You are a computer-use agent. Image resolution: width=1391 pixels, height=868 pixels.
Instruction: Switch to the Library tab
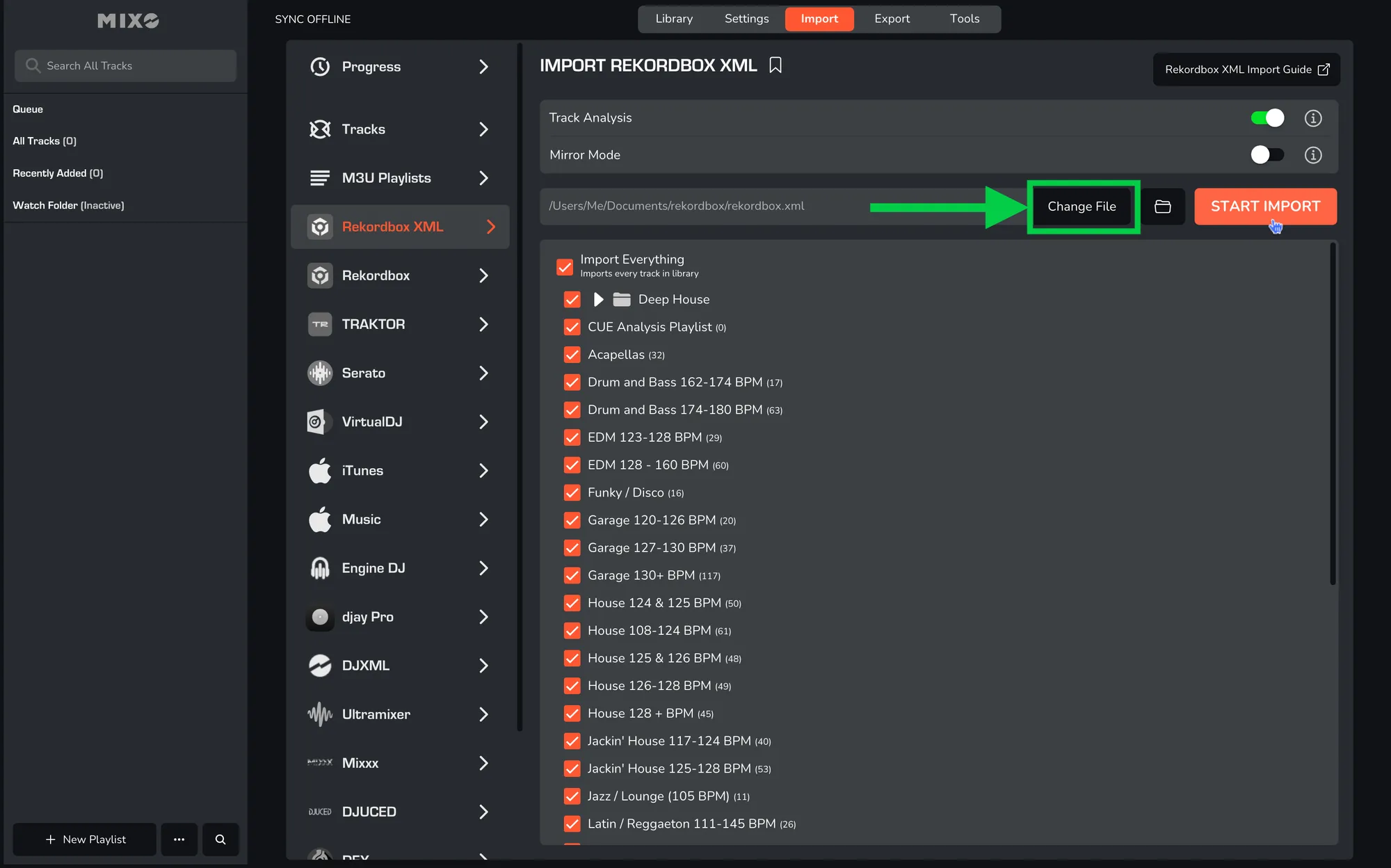[x=673, y=19]
